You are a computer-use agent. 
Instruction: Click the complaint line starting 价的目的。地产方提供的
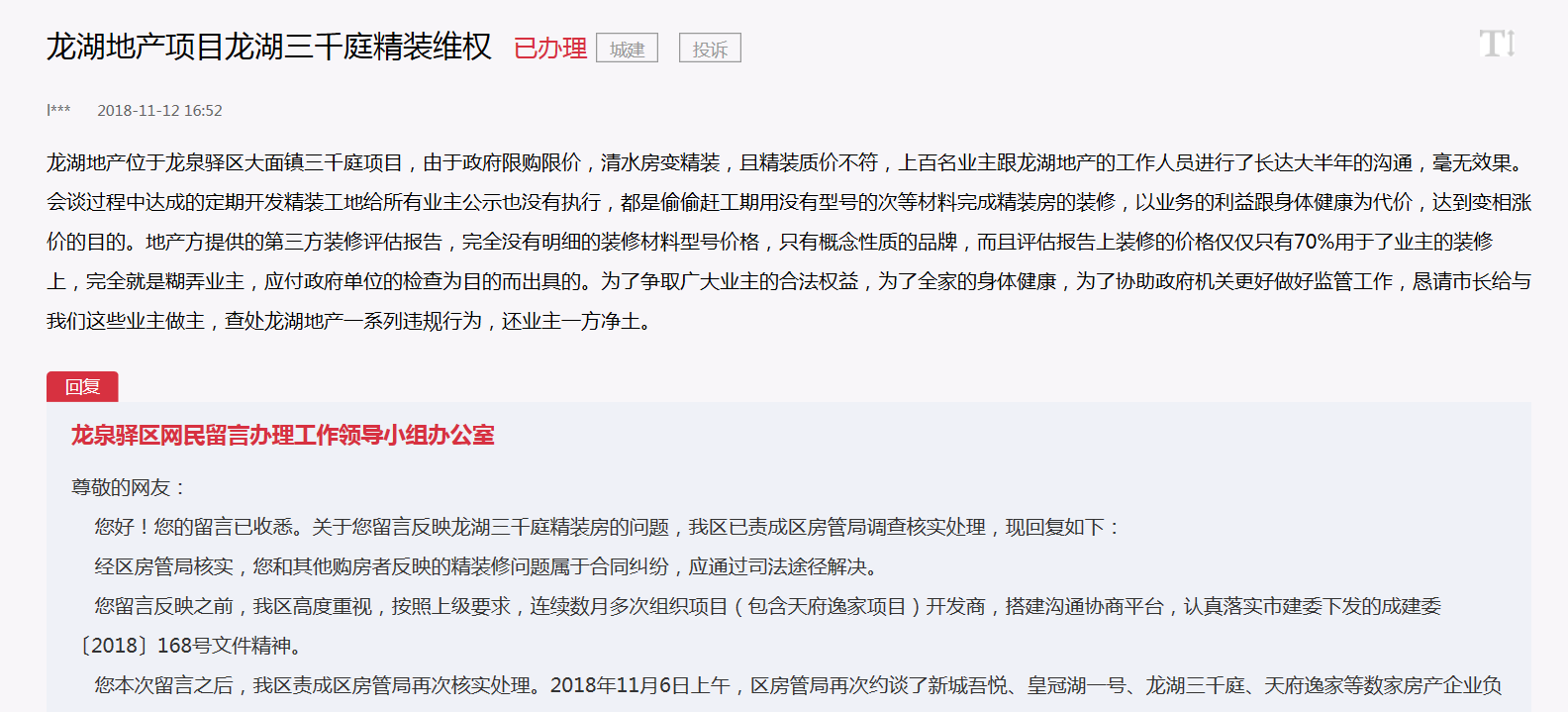pyautogui.click(x=769, y=242)
